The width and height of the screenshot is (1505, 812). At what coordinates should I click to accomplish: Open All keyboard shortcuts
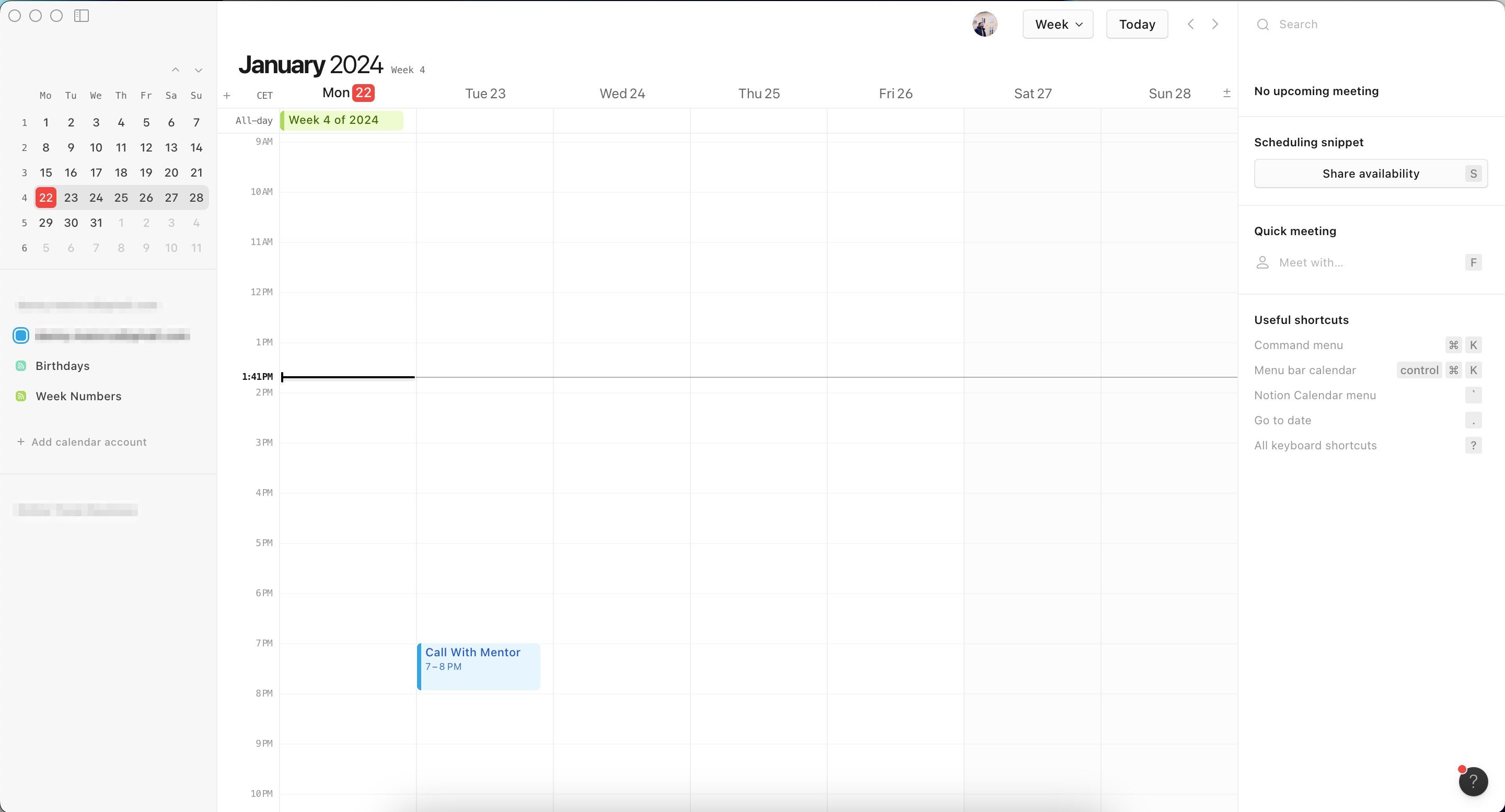coord(1315,445)
